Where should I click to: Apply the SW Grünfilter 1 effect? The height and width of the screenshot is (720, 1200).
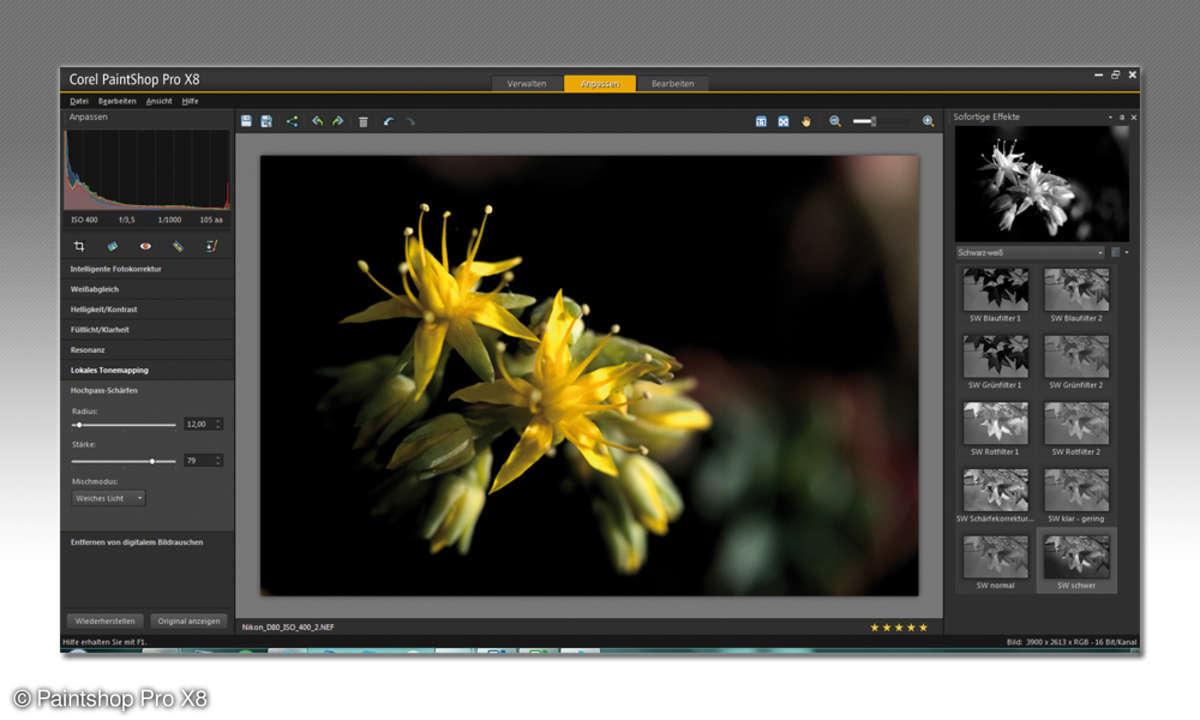point(995,362)
